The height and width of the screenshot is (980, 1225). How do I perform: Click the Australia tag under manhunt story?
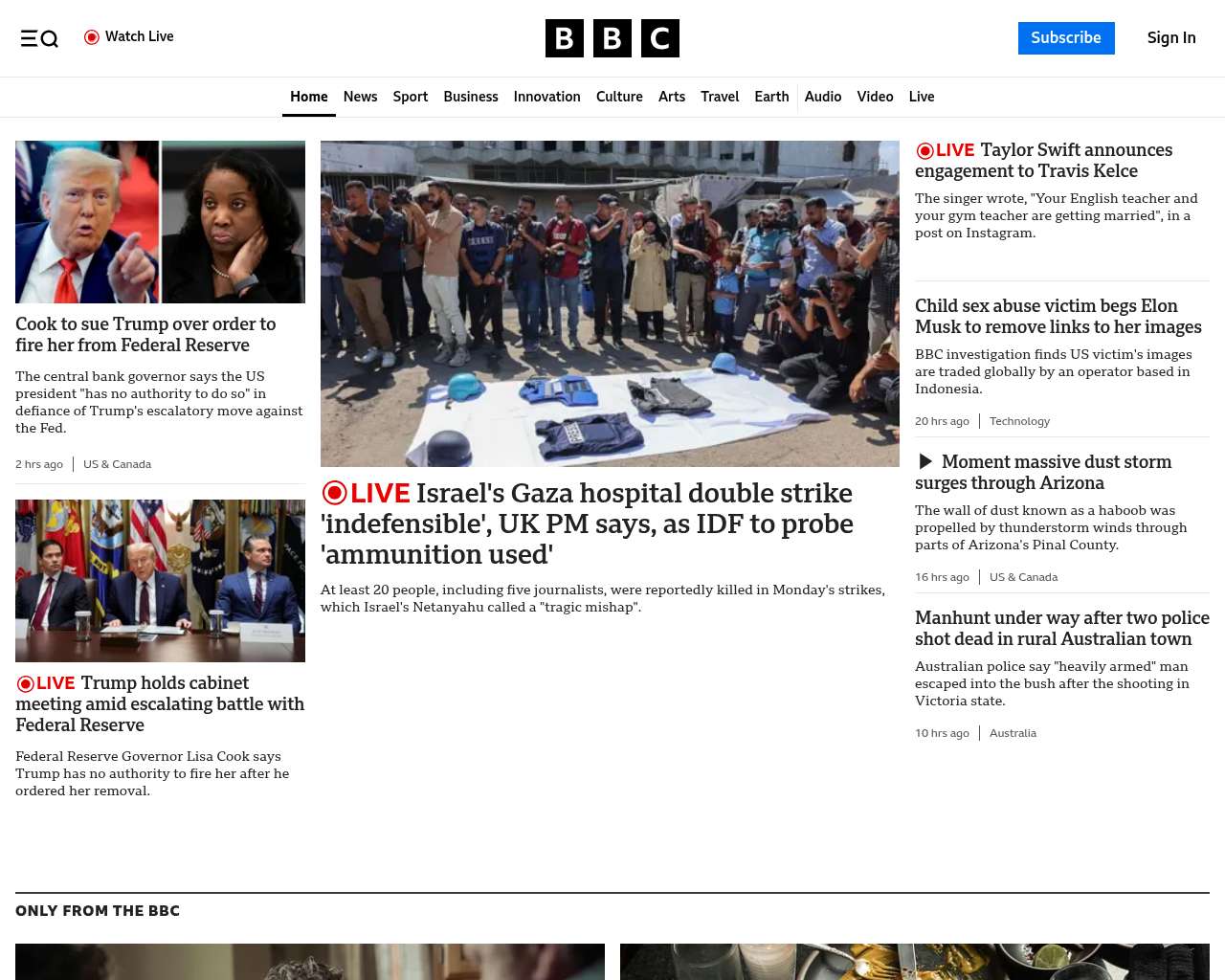pyautogui.click(x=1013, y=733)
